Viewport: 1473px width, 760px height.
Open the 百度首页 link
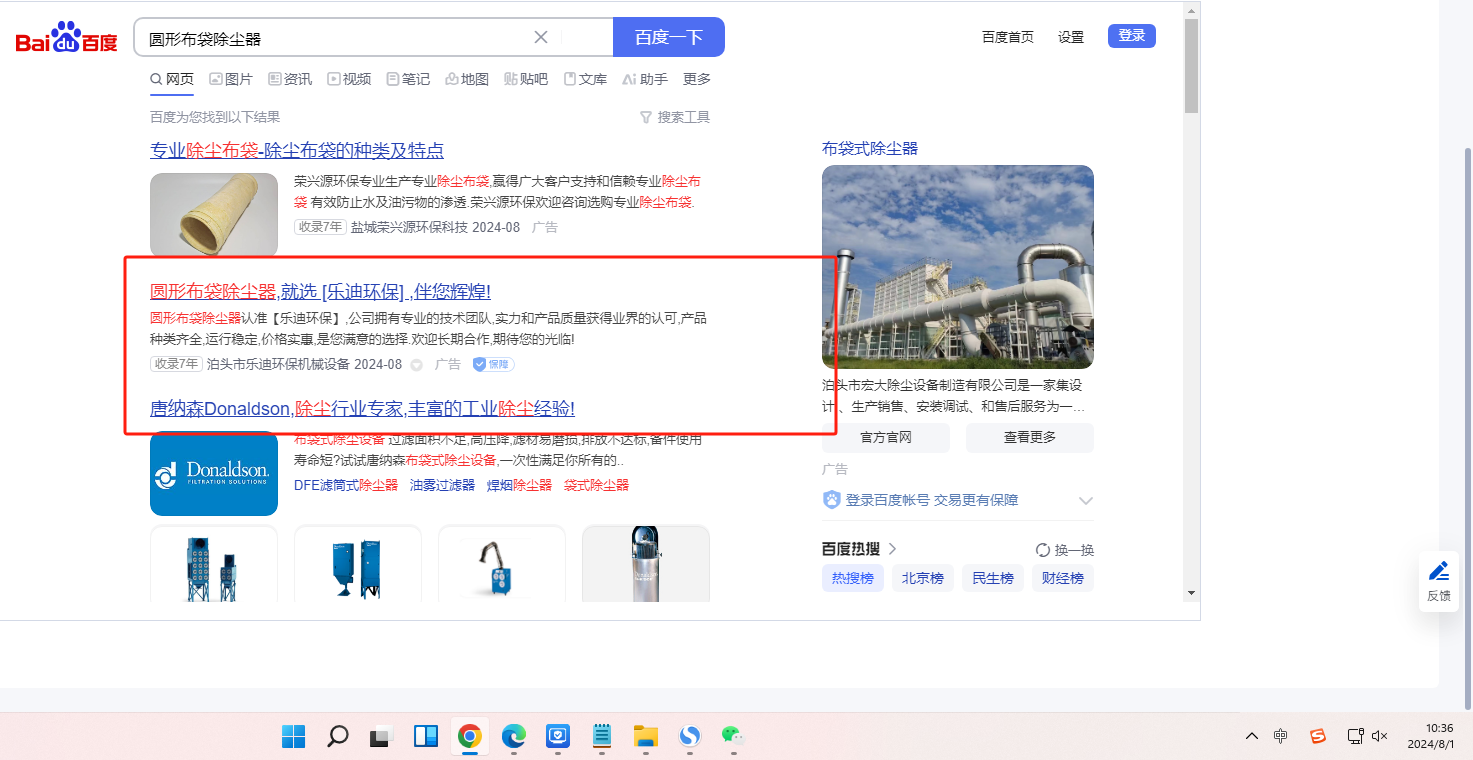coord(1008,37)
